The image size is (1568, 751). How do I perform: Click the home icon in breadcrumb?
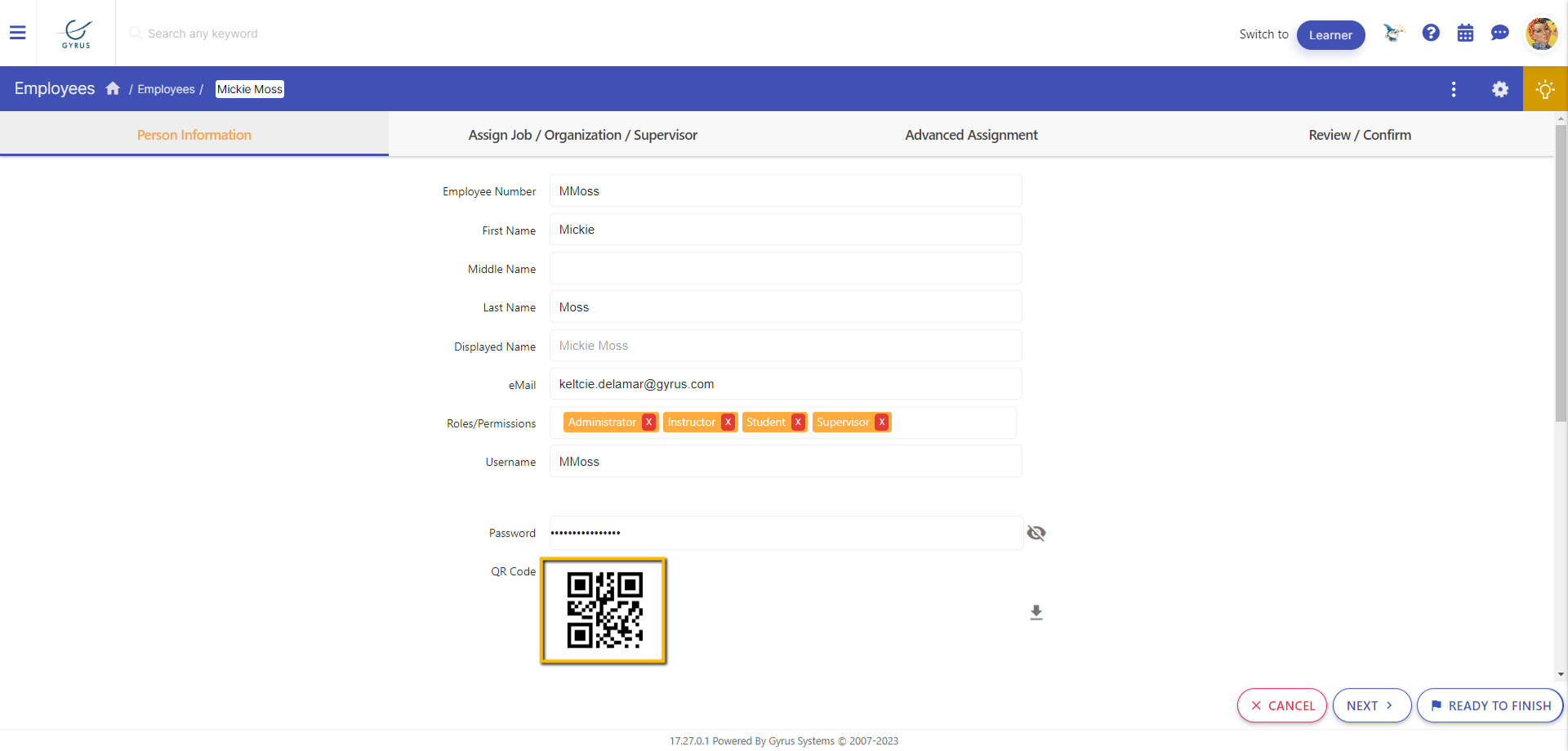pyautogui.click(x=113, y=88)
